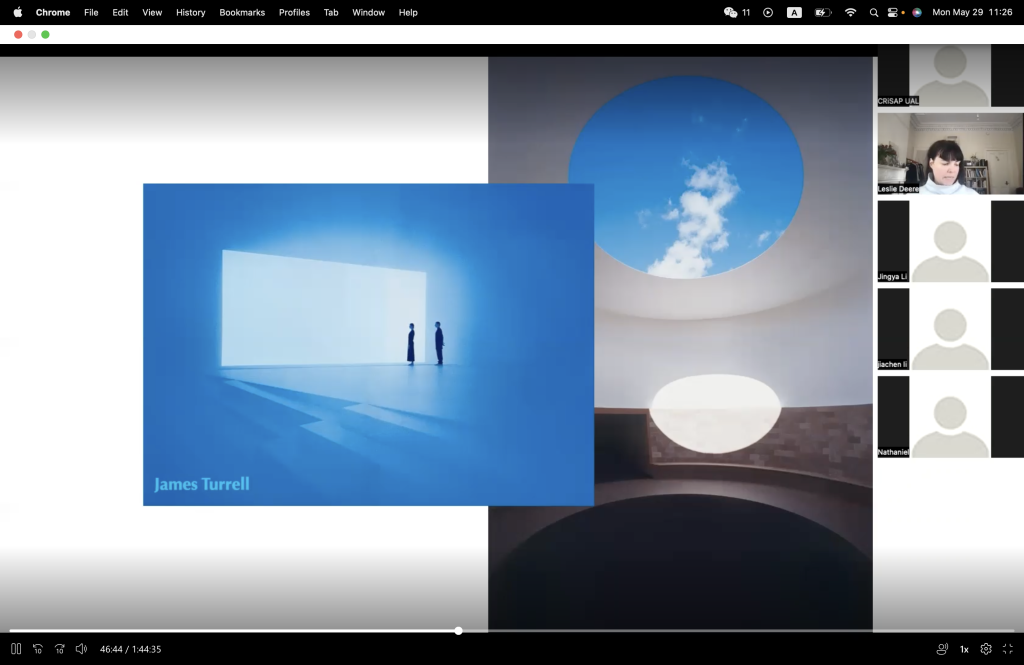The height and width of the screenshot is (665, 1024).
Task: Open the Chrome application menu
Action: (53, 12)
